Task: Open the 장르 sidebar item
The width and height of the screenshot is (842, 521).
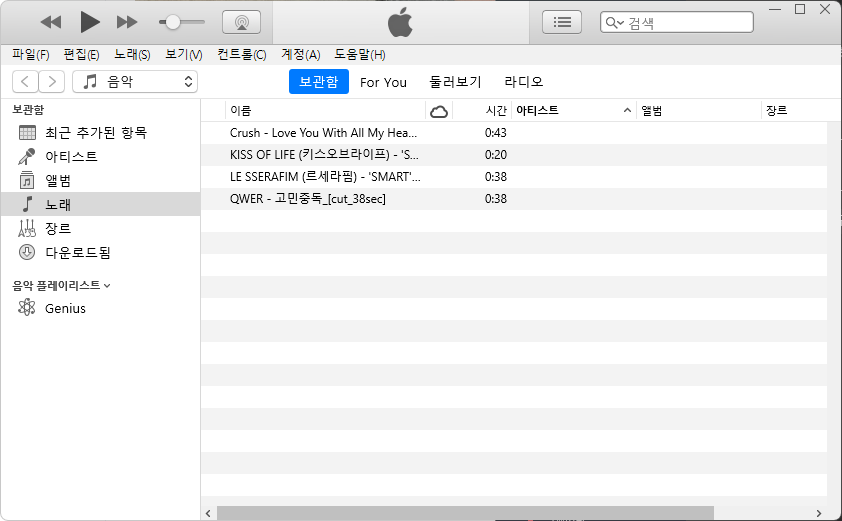Action: [x=100, y=228]
